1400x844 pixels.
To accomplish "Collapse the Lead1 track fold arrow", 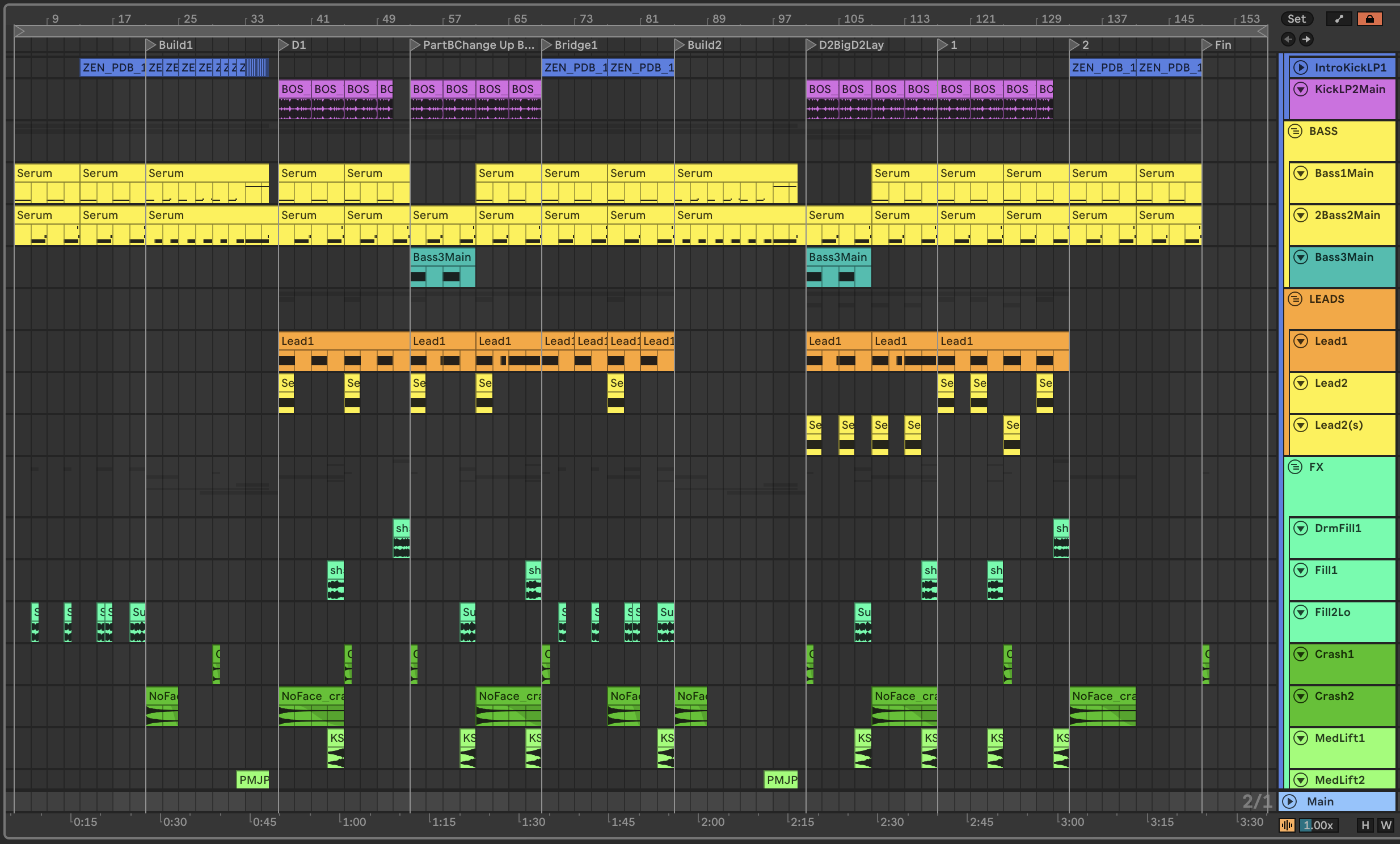I will pyautogui.click(x=1300, y=341).
